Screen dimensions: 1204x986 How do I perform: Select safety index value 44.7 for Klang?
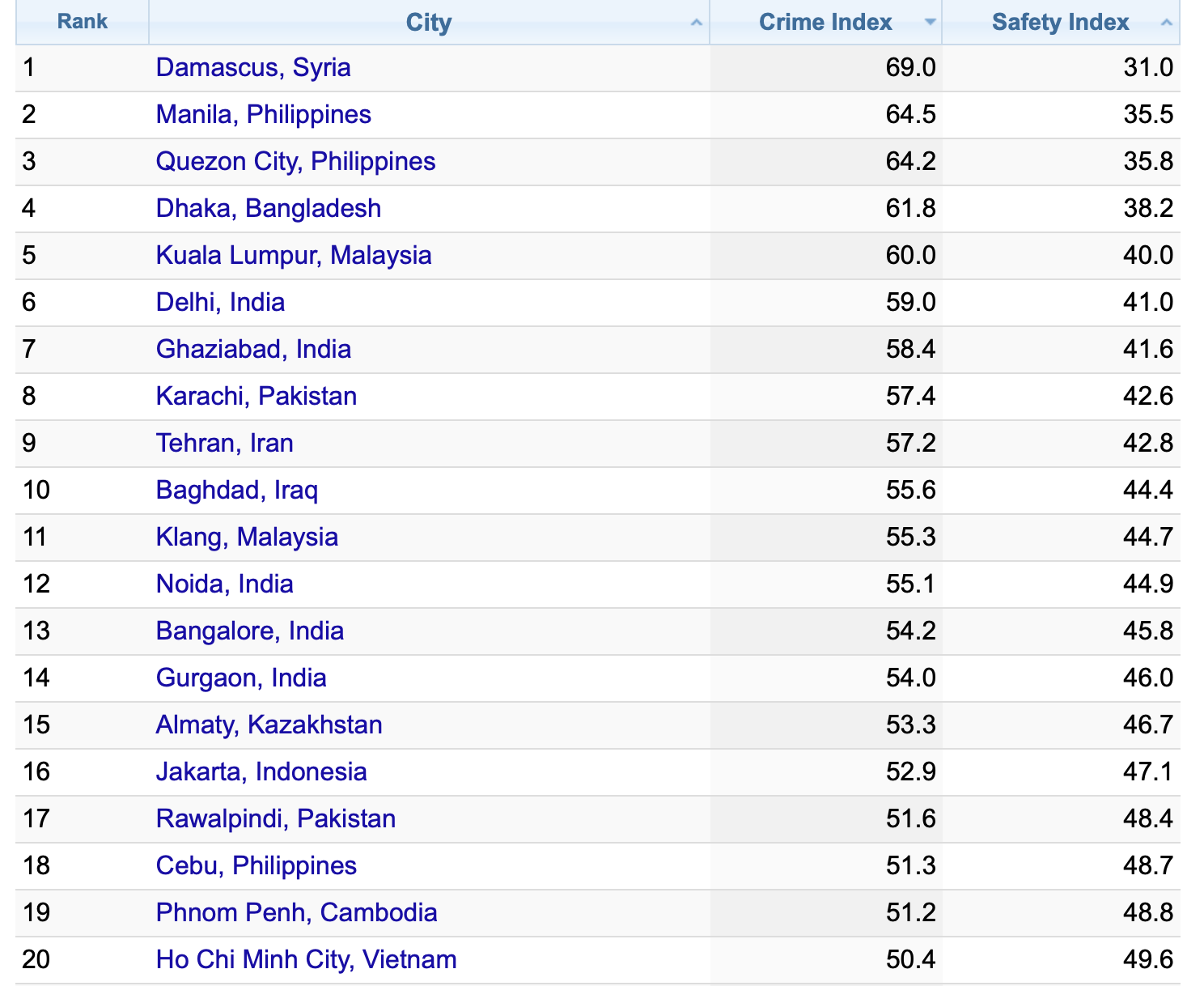pyautogui.click(x=1148, y=537)
